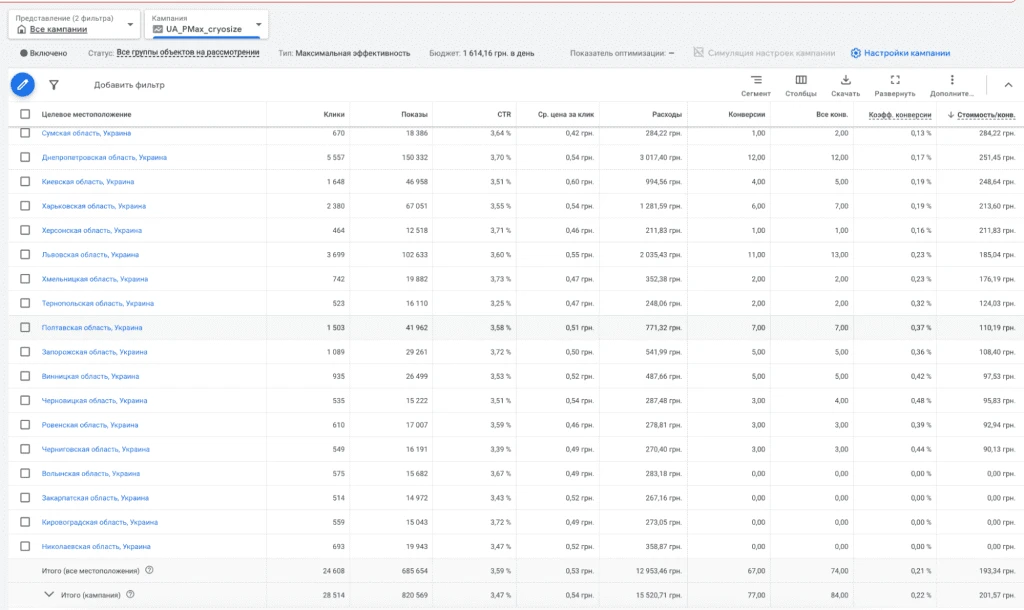The image size is (1024, 610).
Task: Check the Киевская область row checkbox
Action: (x=25, y=182)
